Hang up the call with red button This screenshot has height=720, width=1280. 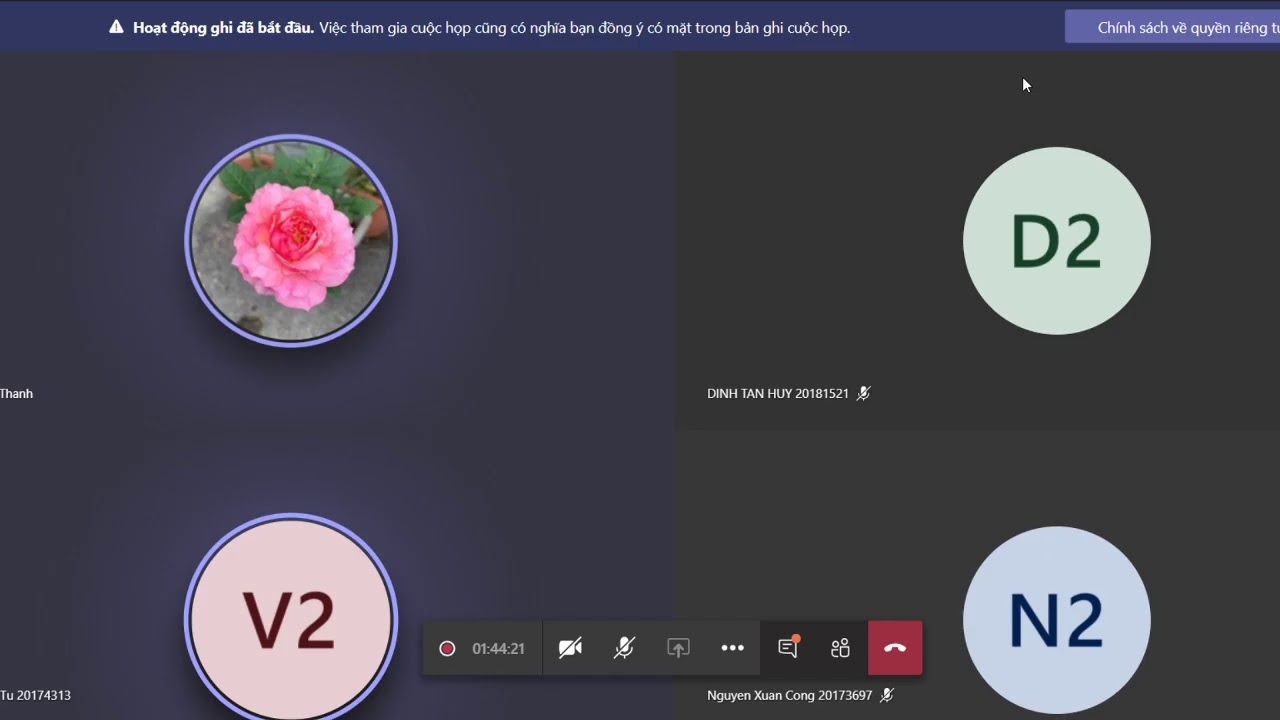pyautogui.click(x=895, y=648)
